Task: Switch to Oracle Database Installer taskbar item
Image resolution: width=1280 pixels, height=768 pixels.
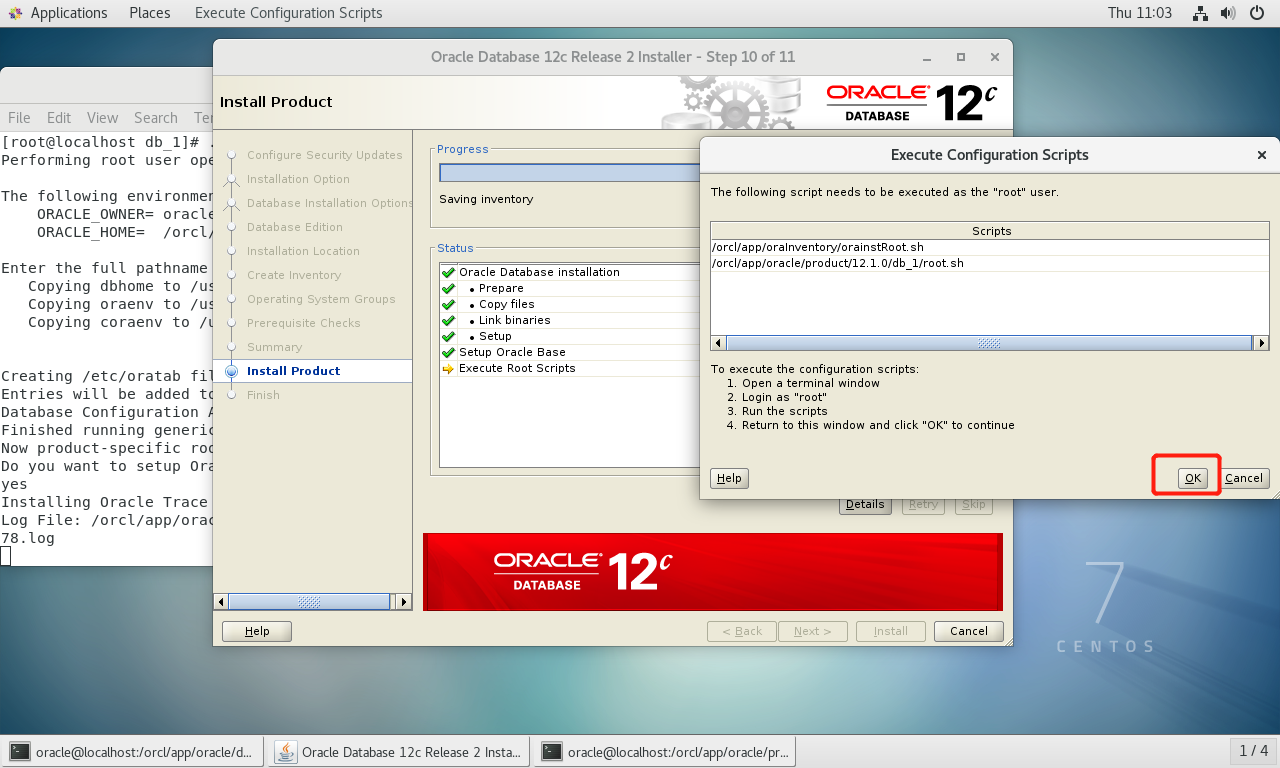Action: 400,751
